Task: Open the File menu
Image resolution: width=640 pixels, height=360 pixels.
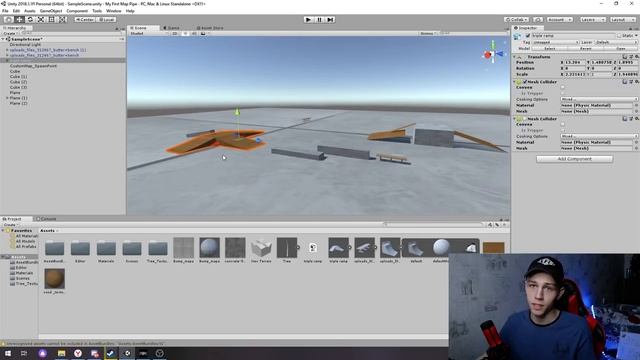Action: tap(5, 11)
